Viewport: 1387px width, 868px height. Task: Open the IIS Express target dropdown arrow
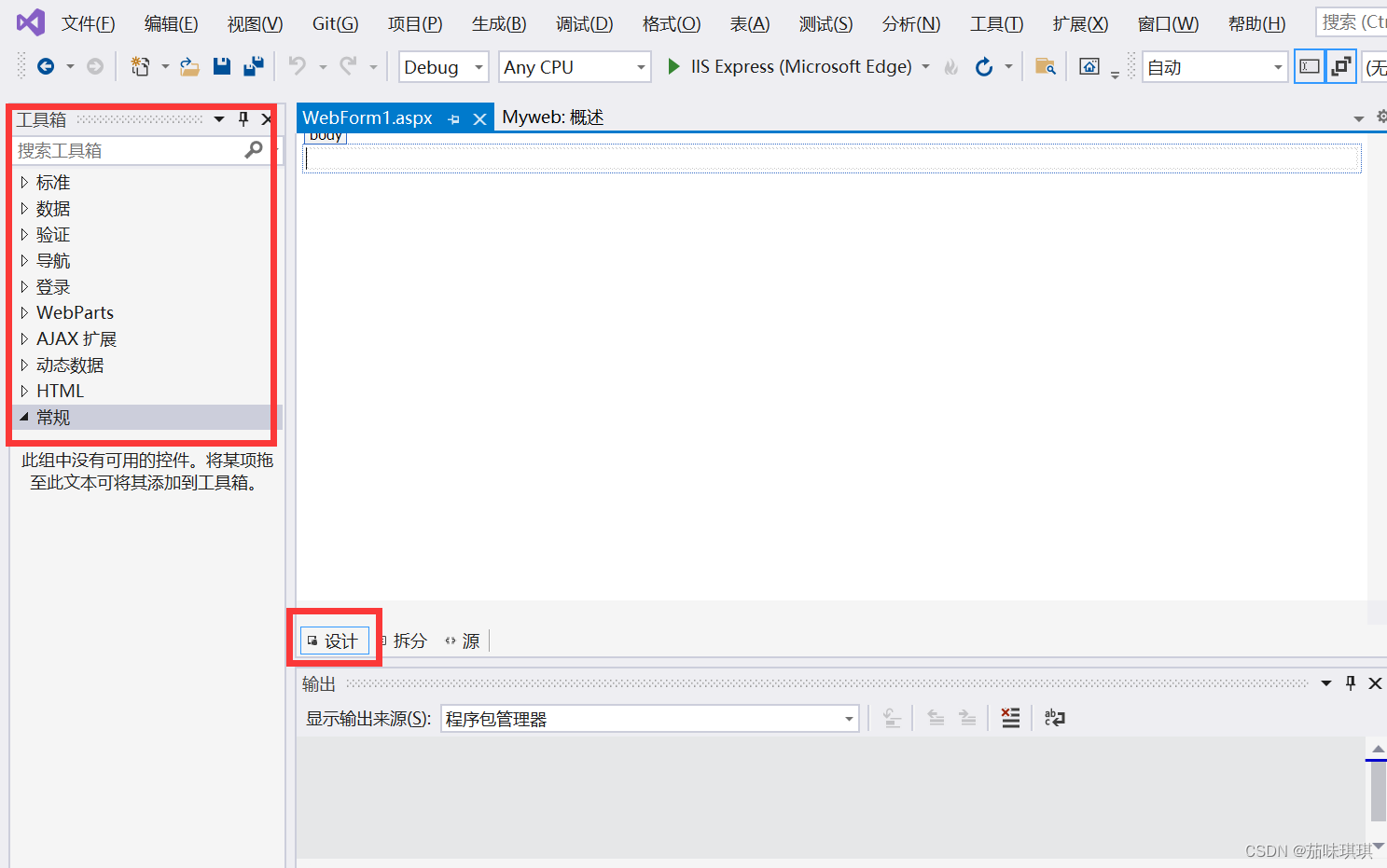click(926, 67)
